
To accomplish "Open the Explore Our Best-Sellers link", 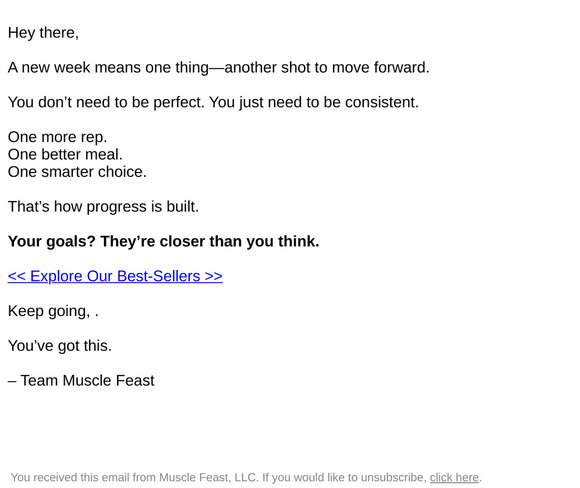I will click(x=115, y=276).
